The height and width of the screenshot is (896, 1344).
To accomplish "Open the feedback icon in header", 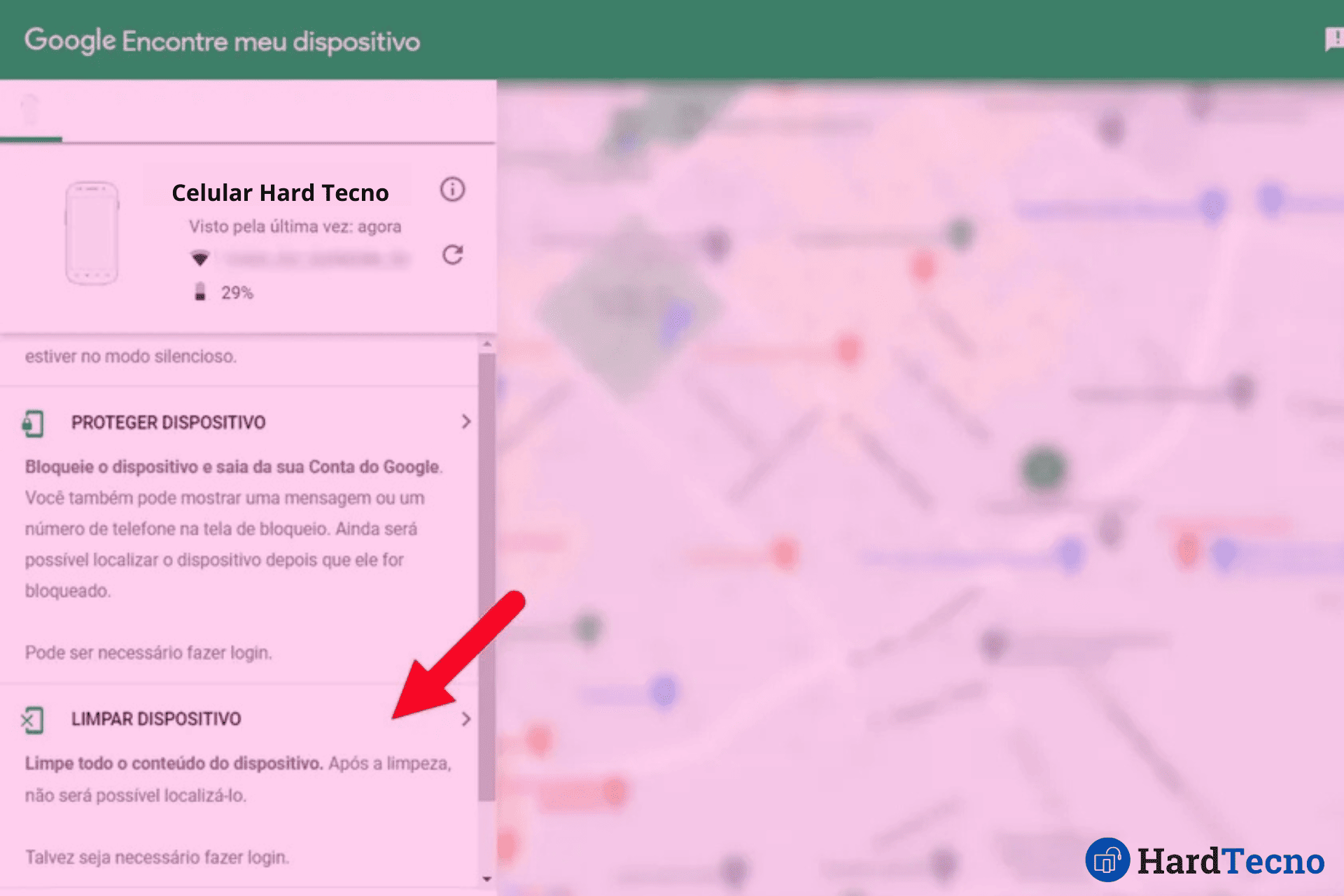I will point(1334,39).
